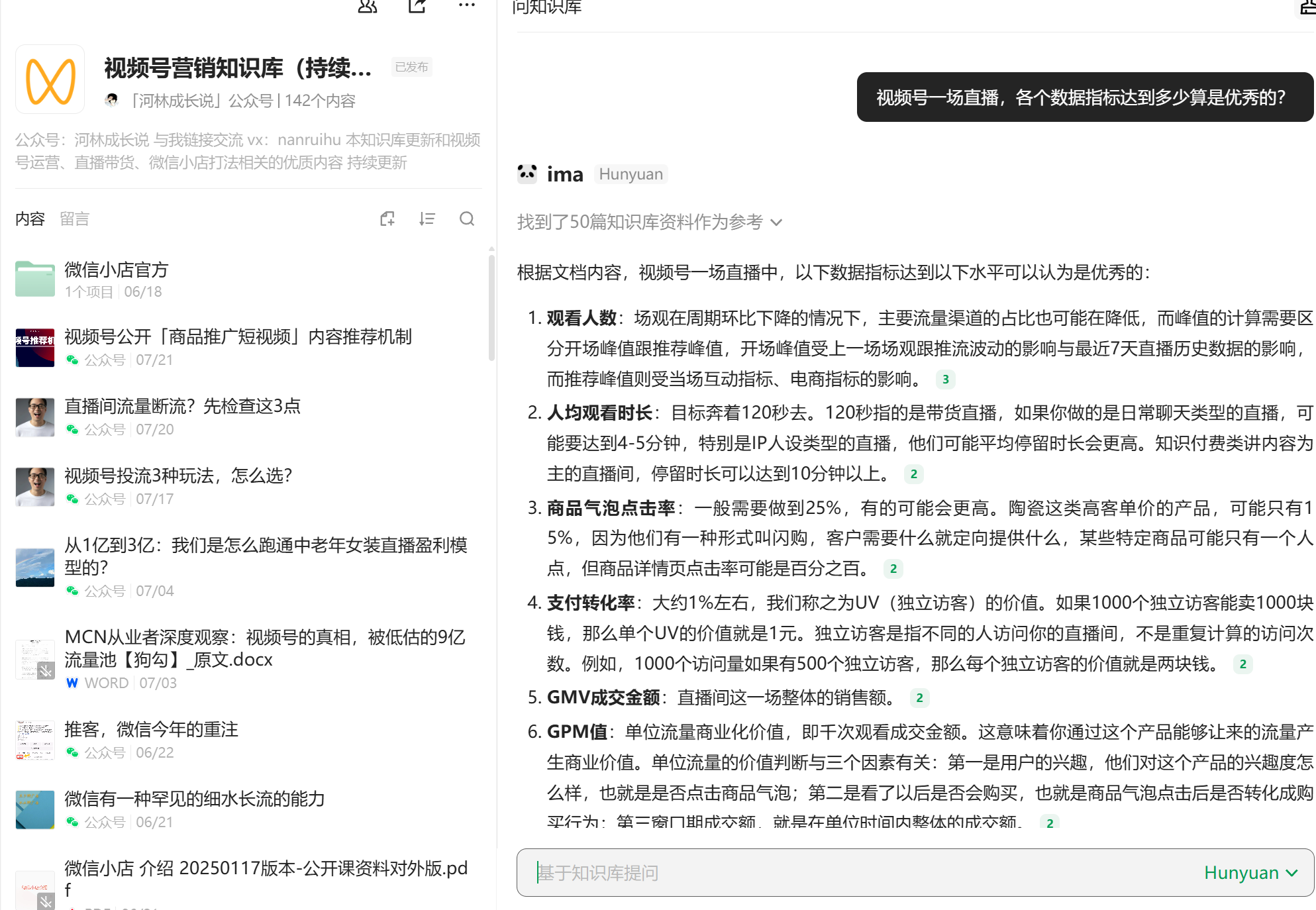Viewport: 1316px width, 910px height.
Task: Click the 已发布 status badge
Action: tap(411, 67)
